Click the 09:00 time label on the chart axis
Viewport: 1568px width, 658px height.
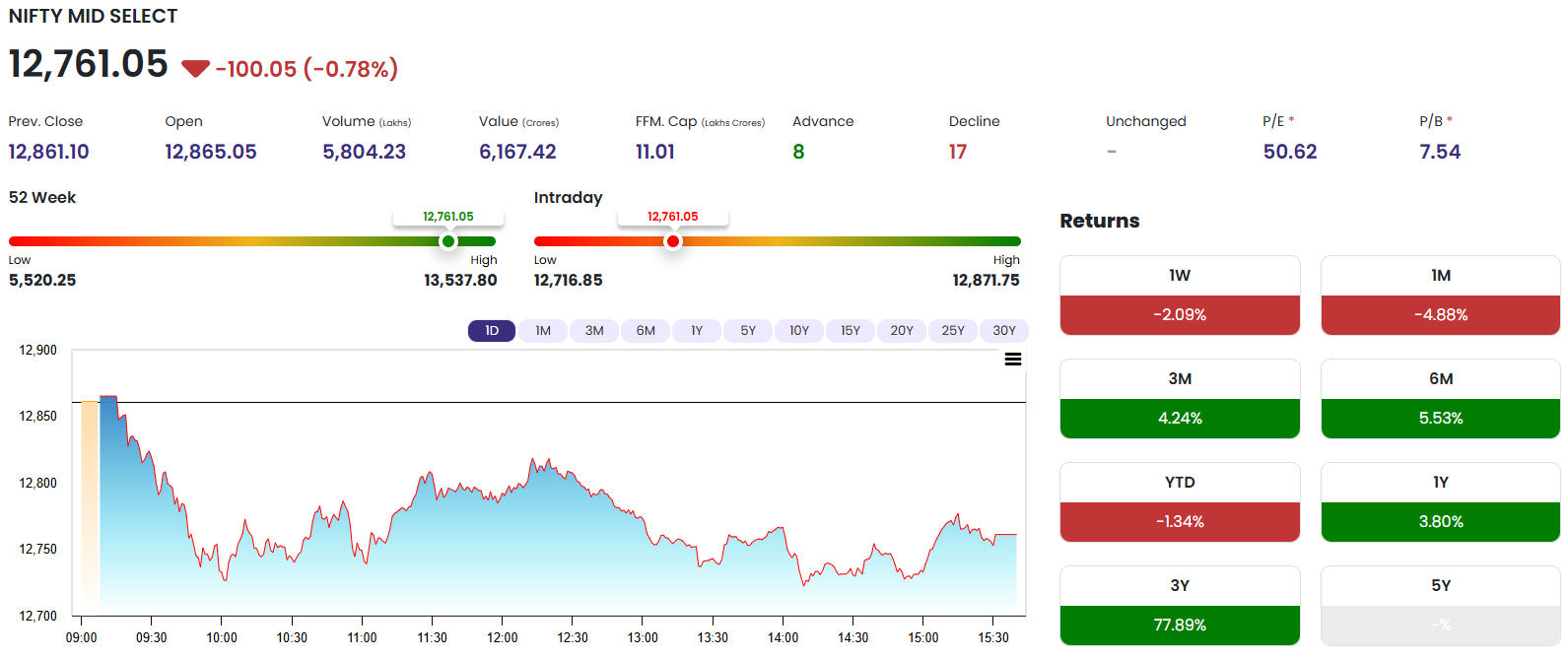click(82, 637)
